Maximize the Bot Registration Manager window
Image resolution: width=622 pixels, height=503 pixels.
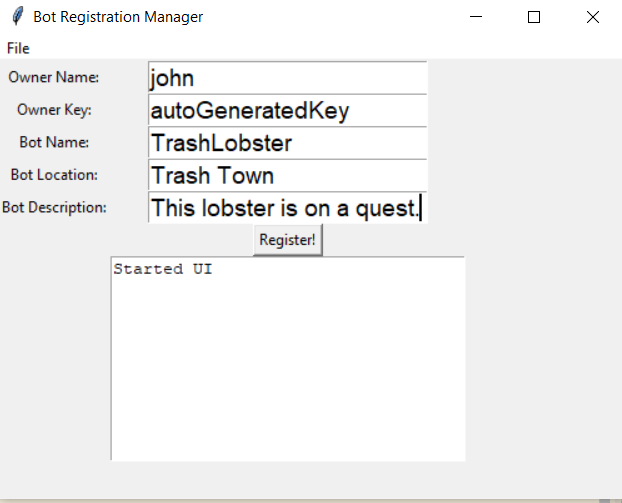pos(534,17)
